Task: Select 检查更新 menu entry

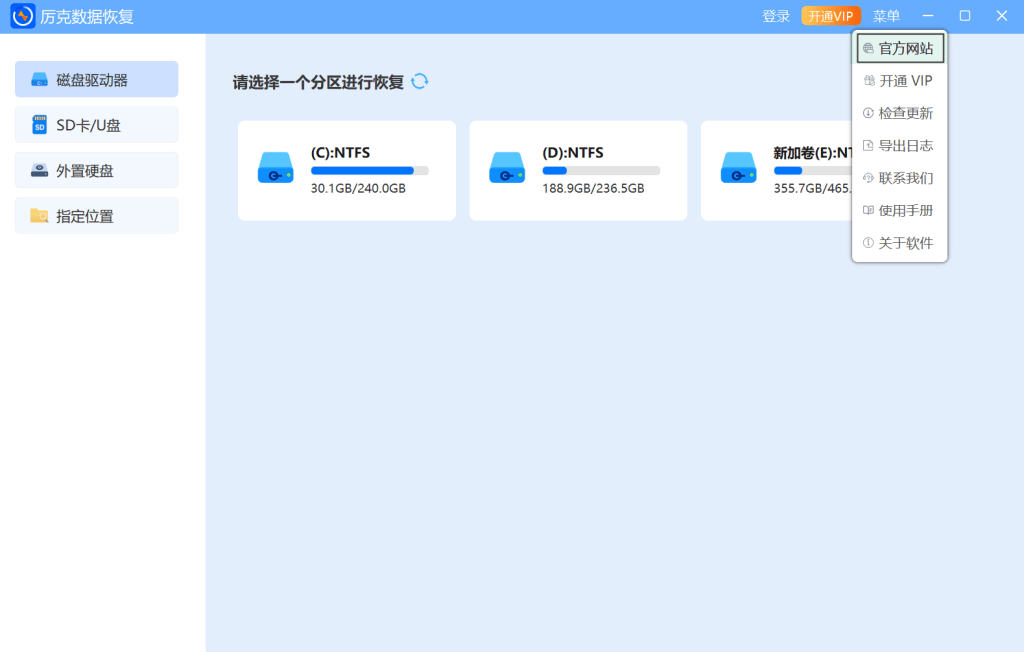Action: click(x=900, y=113)
